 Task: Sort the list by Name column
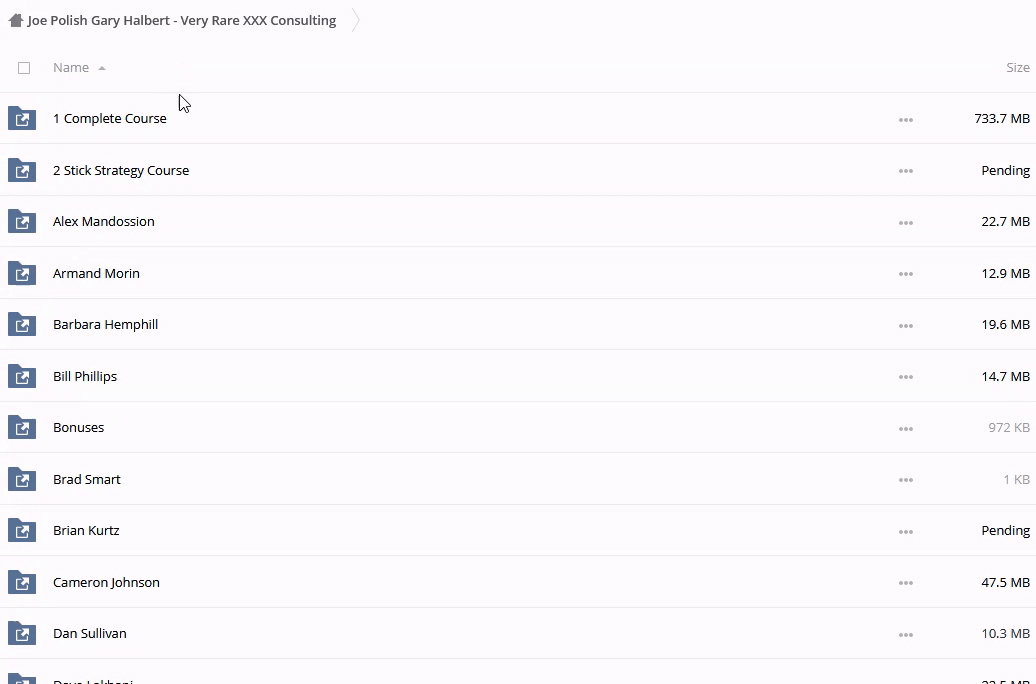71,68
